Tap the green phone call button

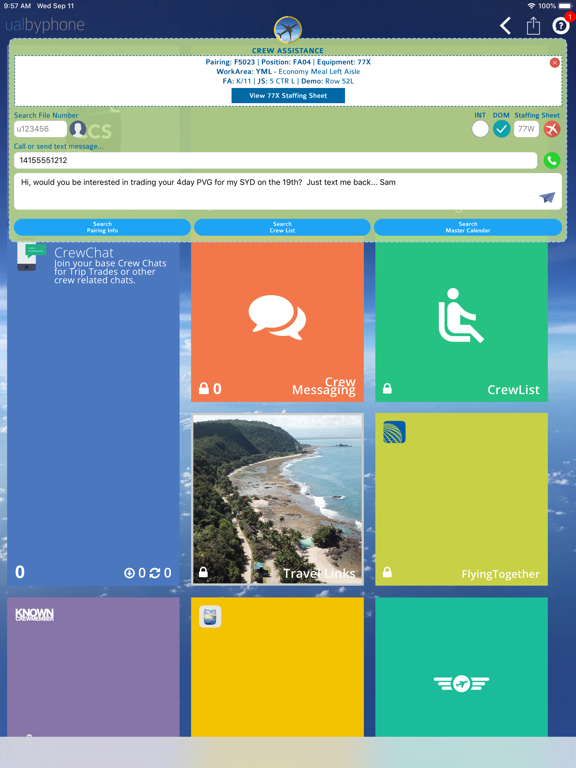(x=552, y=161)
